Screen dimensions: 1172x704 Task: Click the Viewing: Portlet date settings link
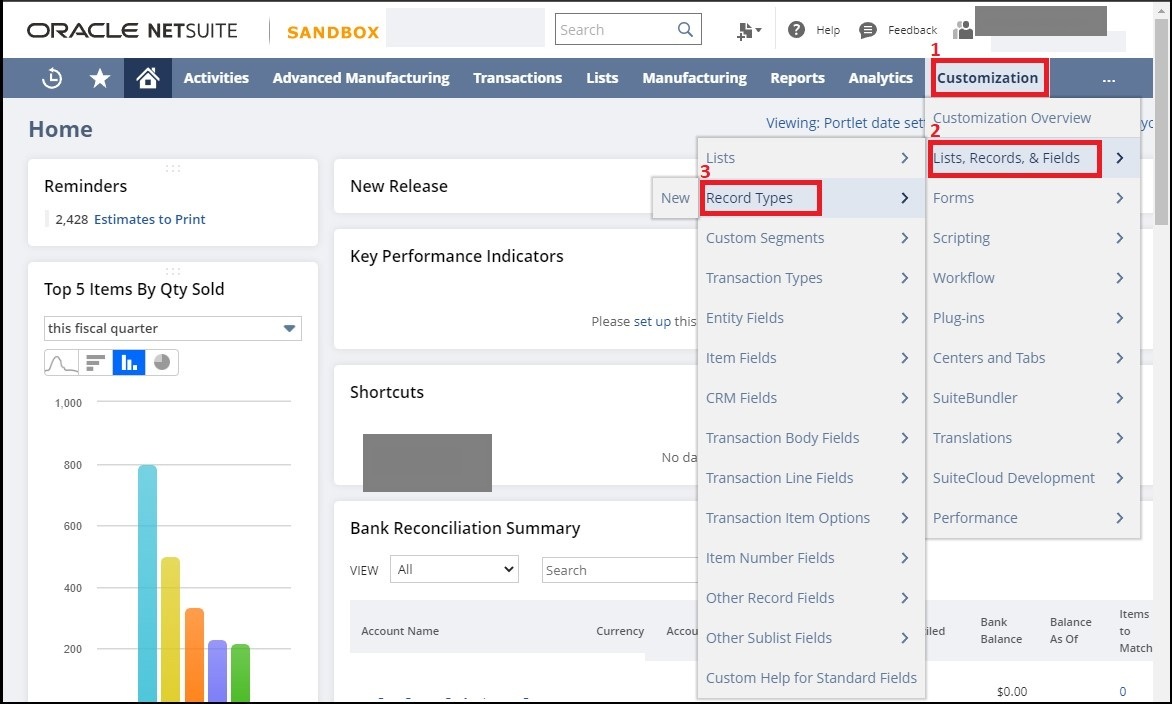click(x=845, y=123)
